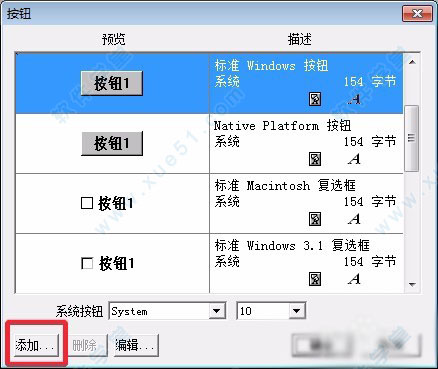Click the text A icon in 标准 Windows 按钮 row
Screen dimensions: 438x369
click(354, 99)
